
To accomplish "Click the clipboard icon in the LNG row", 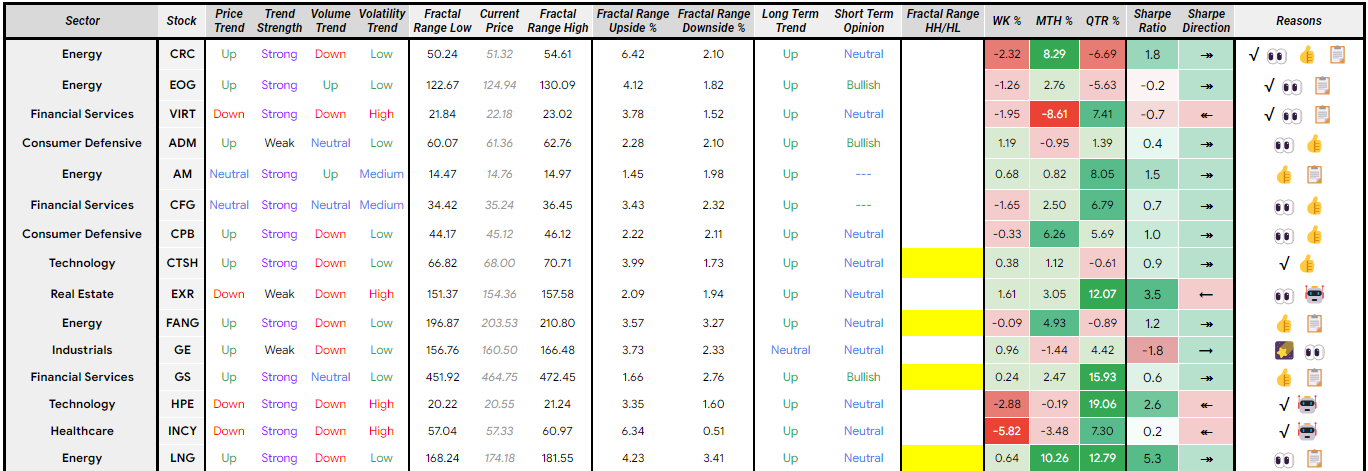I will [x=1314, y=459].
